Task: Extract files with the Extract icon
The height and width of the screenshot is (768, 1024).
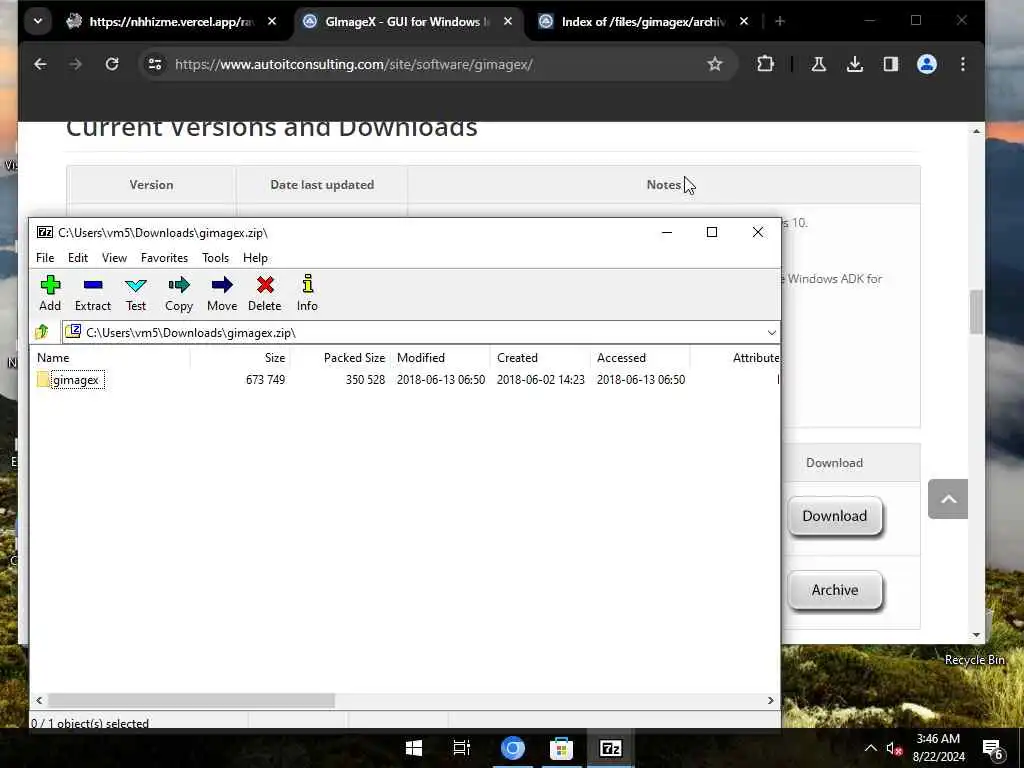Action: point(93,293)
